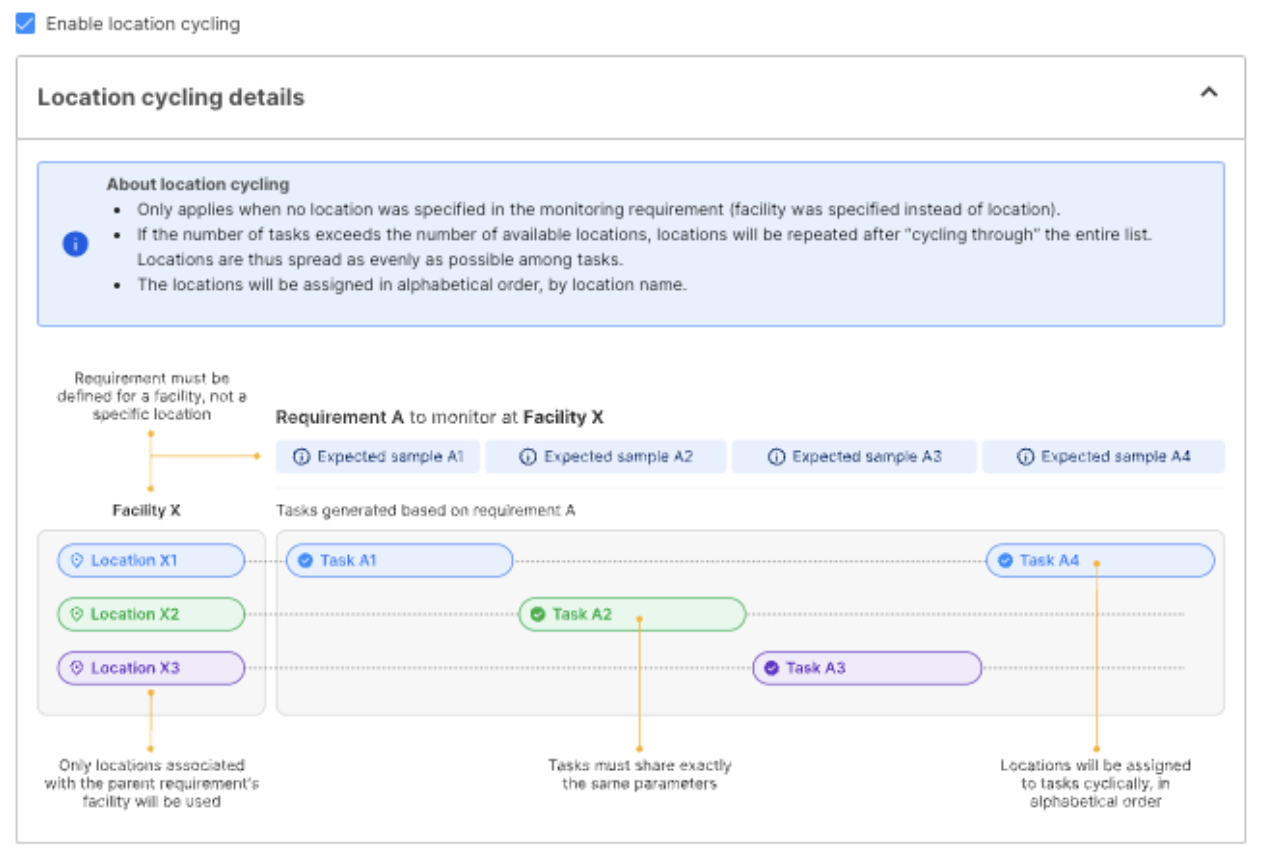Click the Facility X heading label

(146, 510)
